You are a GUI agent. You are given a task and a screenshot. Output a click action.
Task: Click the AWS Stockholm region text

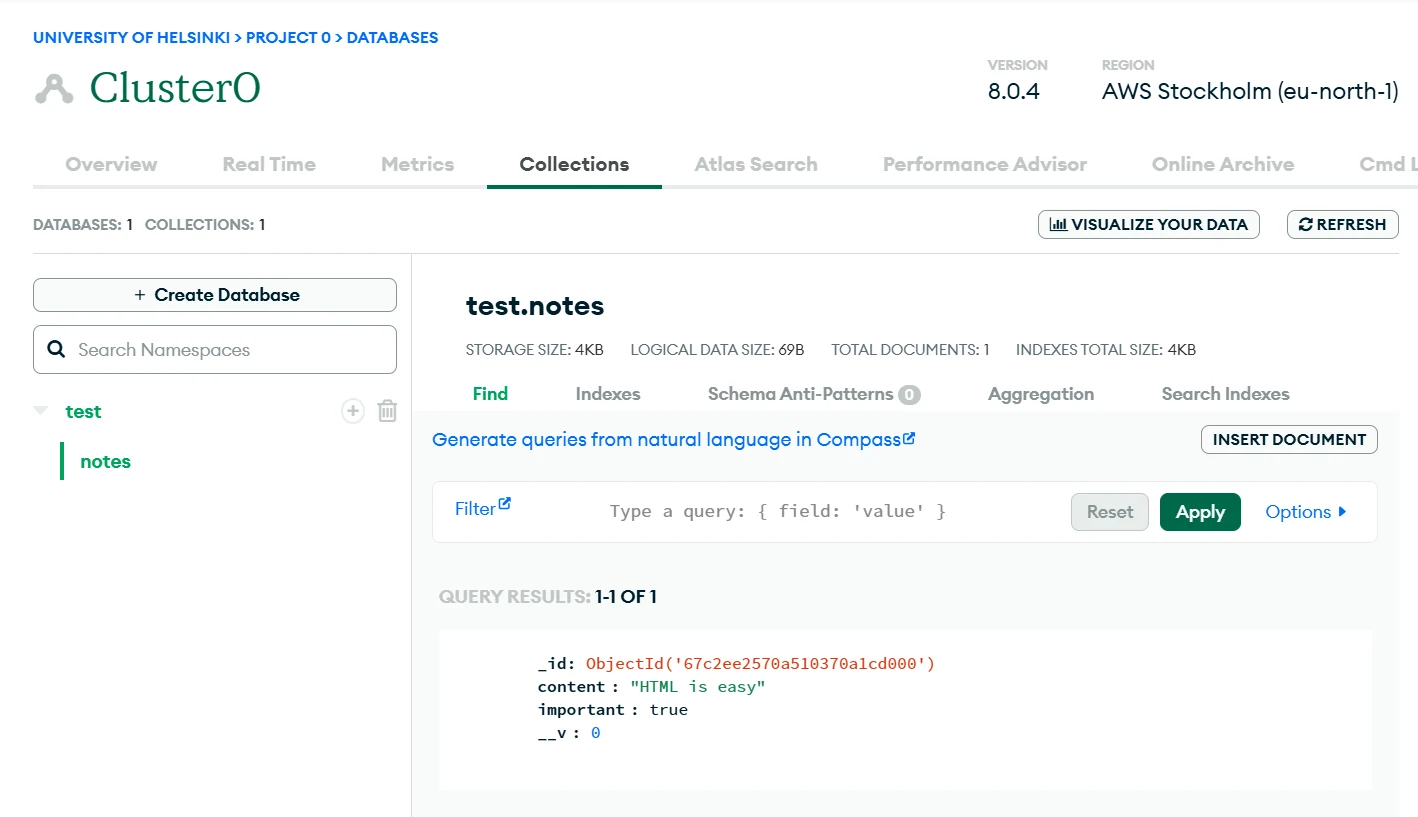pyautogui.click(x=1250, y=92)
